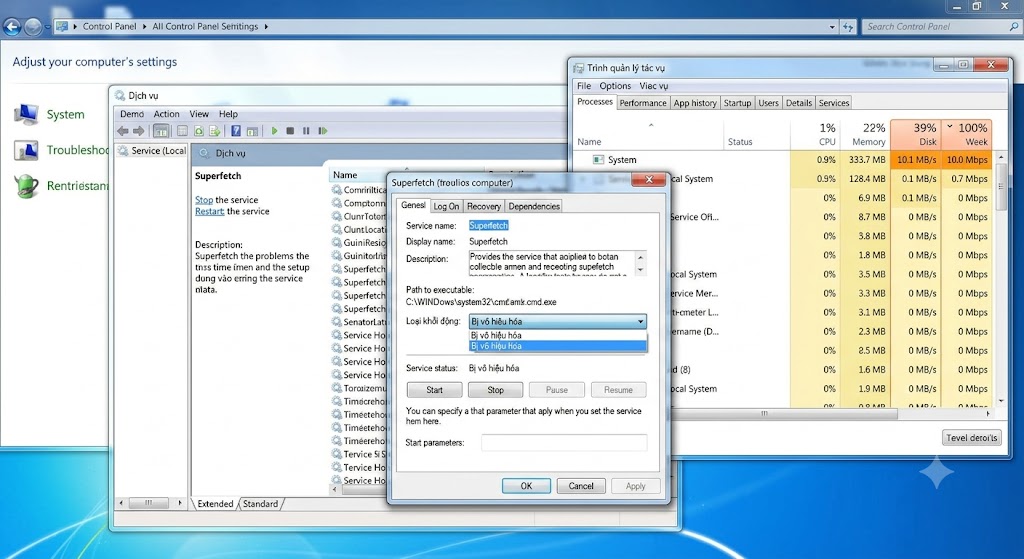Open the Details tab in Task Manager
The width and height of the screenshot is (1024, 559).
pyautogui.click(x=799, y=103)
